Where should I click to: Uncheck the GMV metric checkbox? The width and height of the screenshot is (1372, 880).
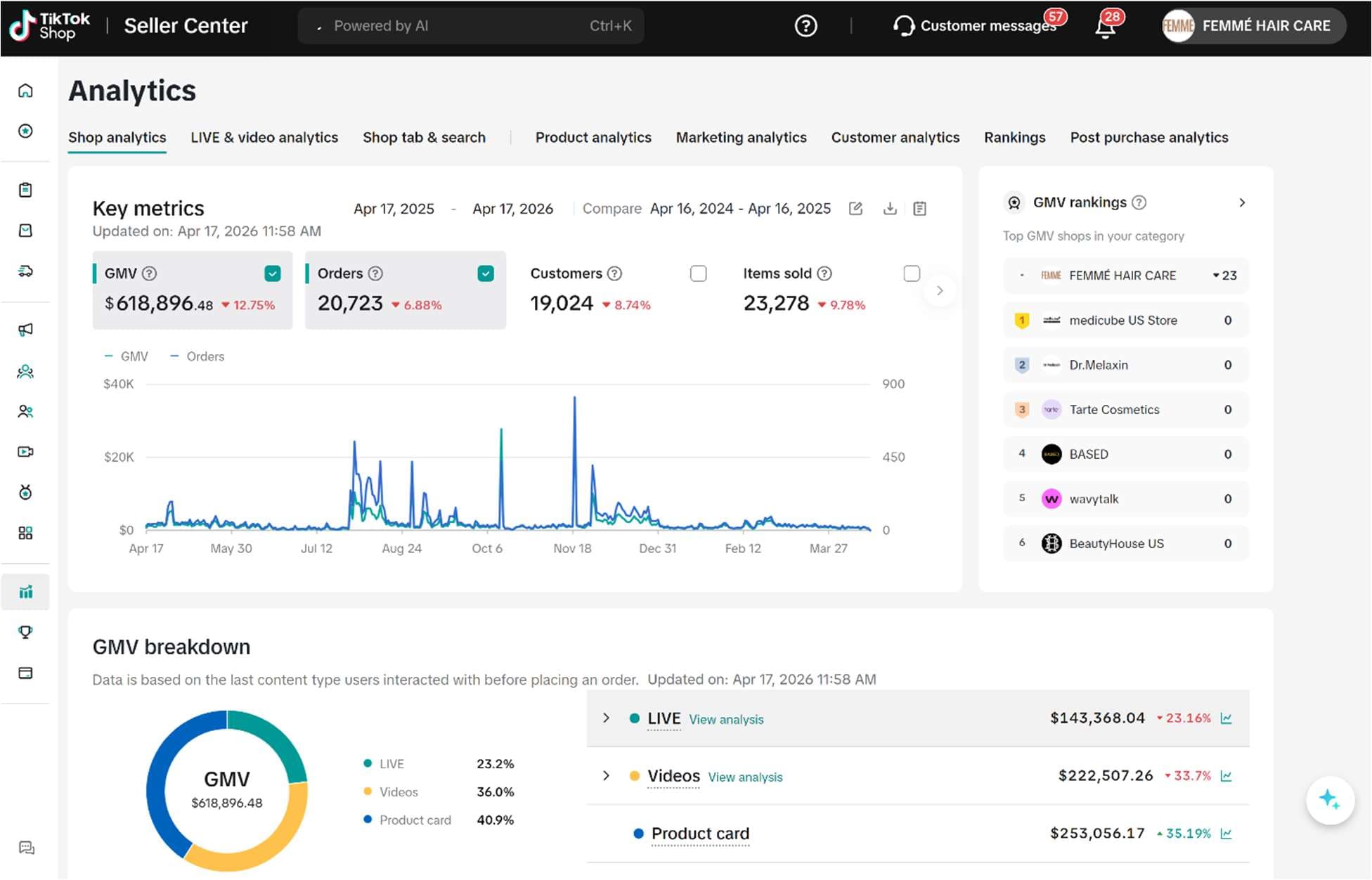point(273,273)
